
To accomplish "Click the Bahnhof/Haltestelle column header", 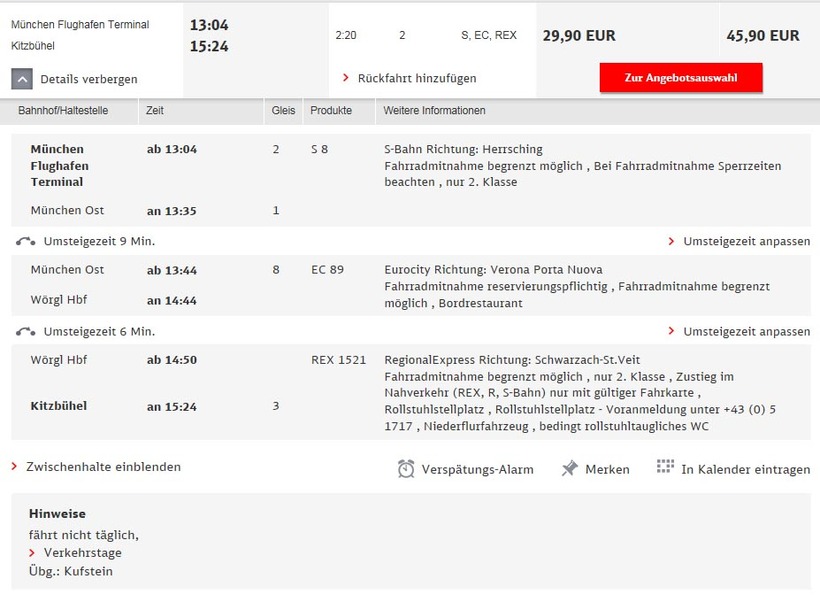I will point(63,111).
